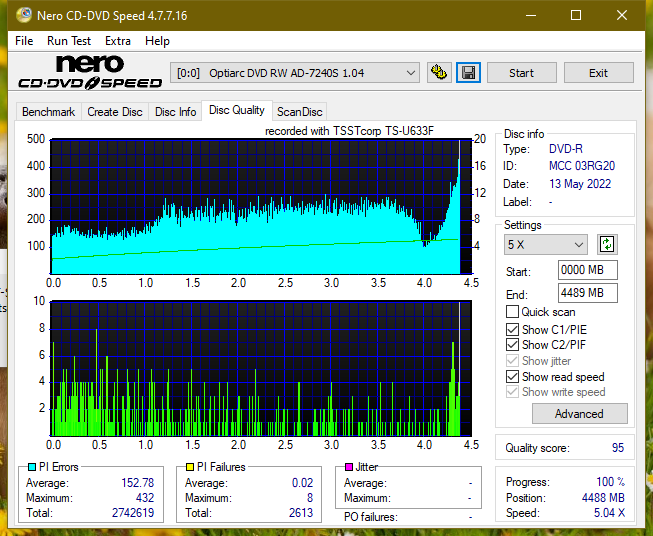
Task: Maximize the Nero window
Action: point(576,15)
